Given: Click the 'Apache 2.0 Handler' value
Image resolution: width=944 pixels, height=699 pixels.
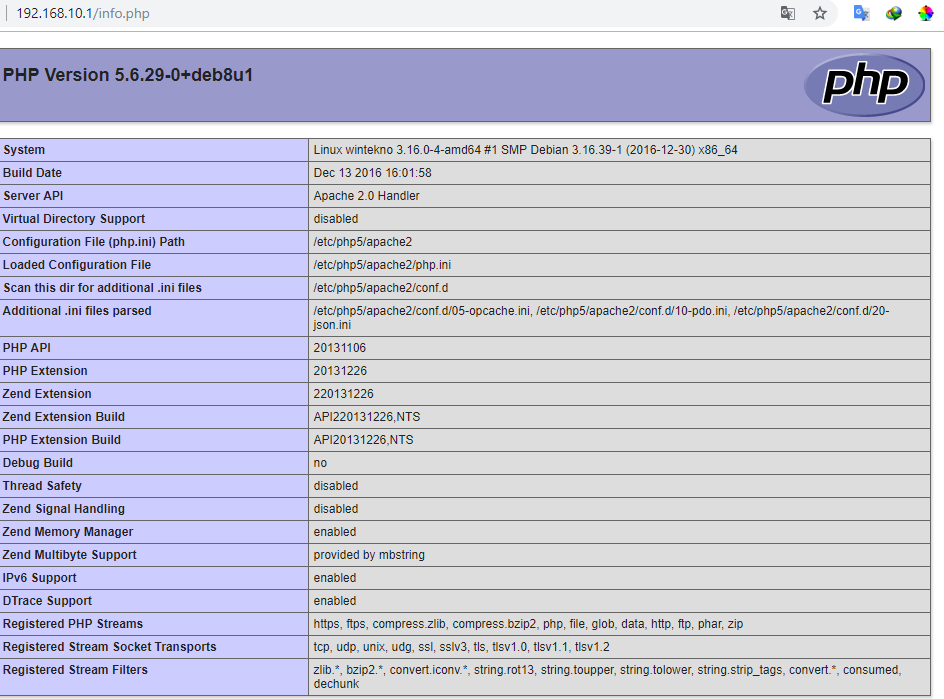Looking at the screenshot, I should (x=366, y=196).
